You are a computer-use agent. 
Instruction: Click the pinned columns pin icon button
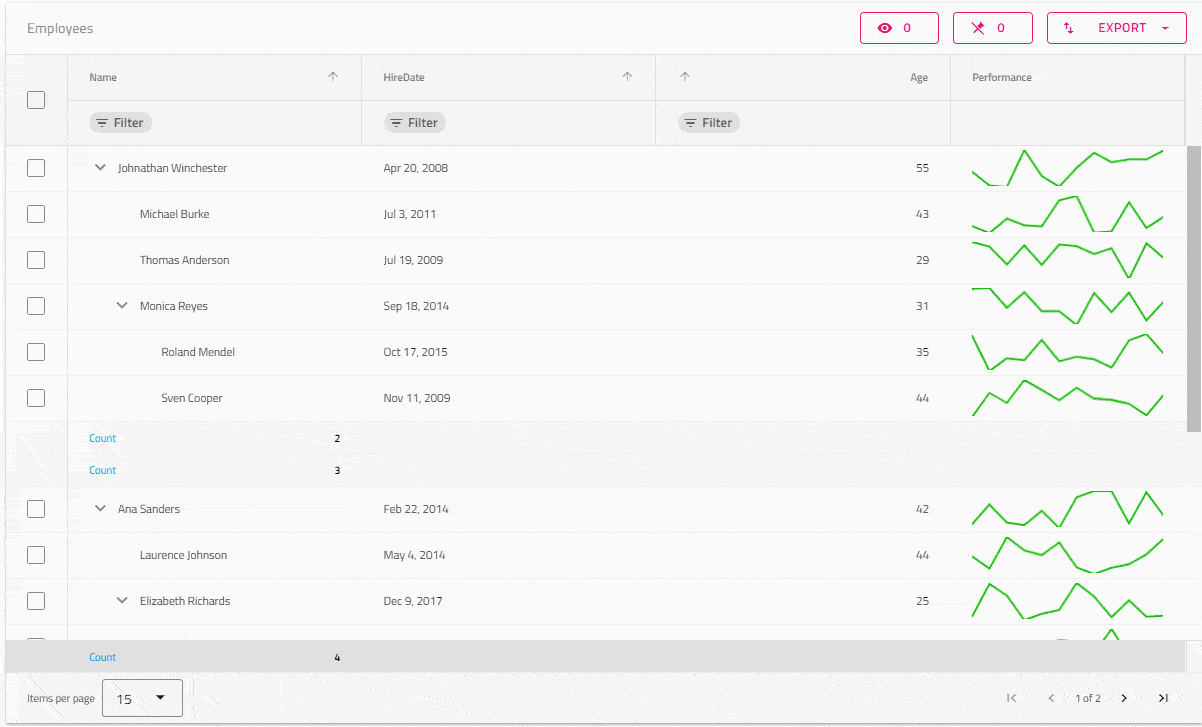pos(992,28)
